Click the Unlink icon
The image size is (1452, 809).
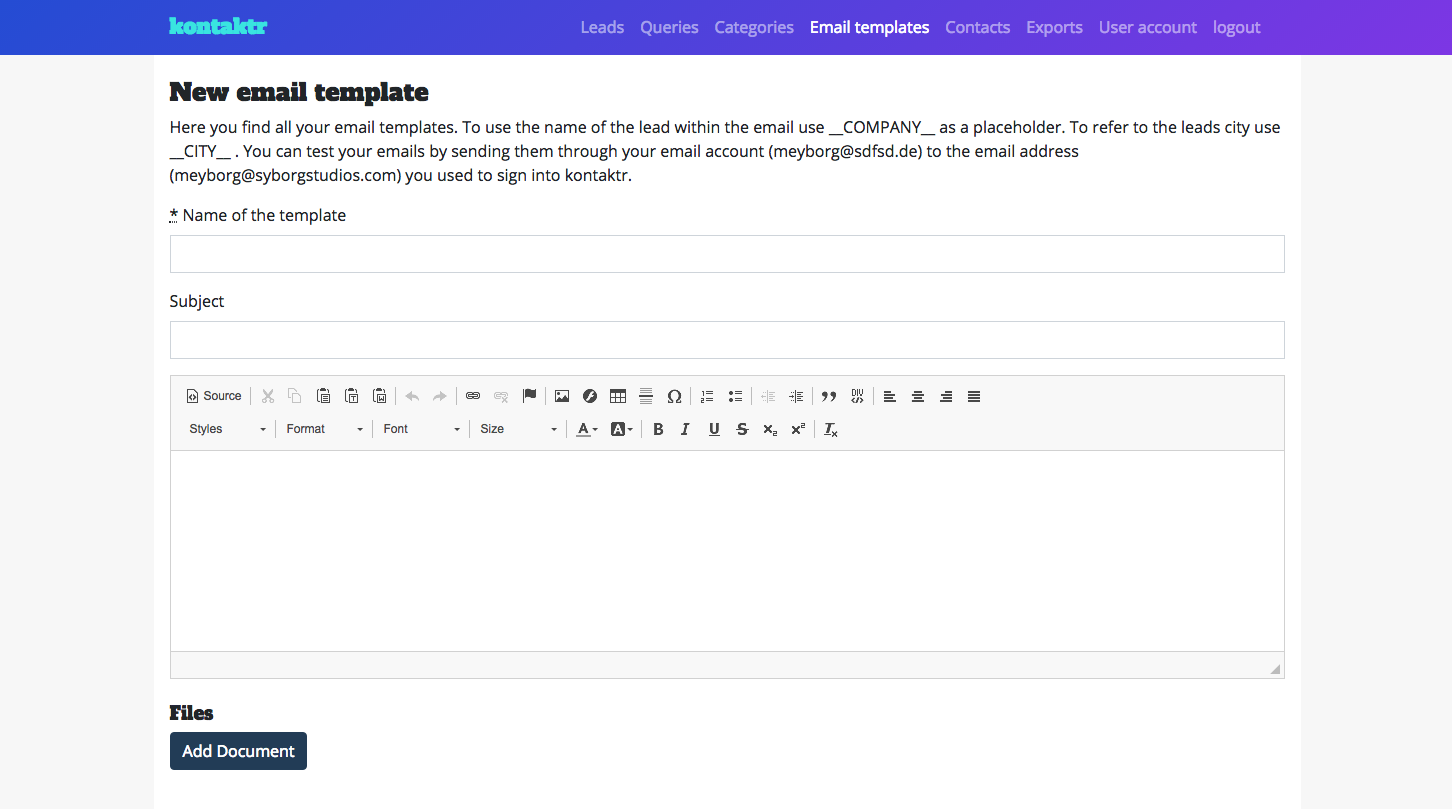coord(501,396)
